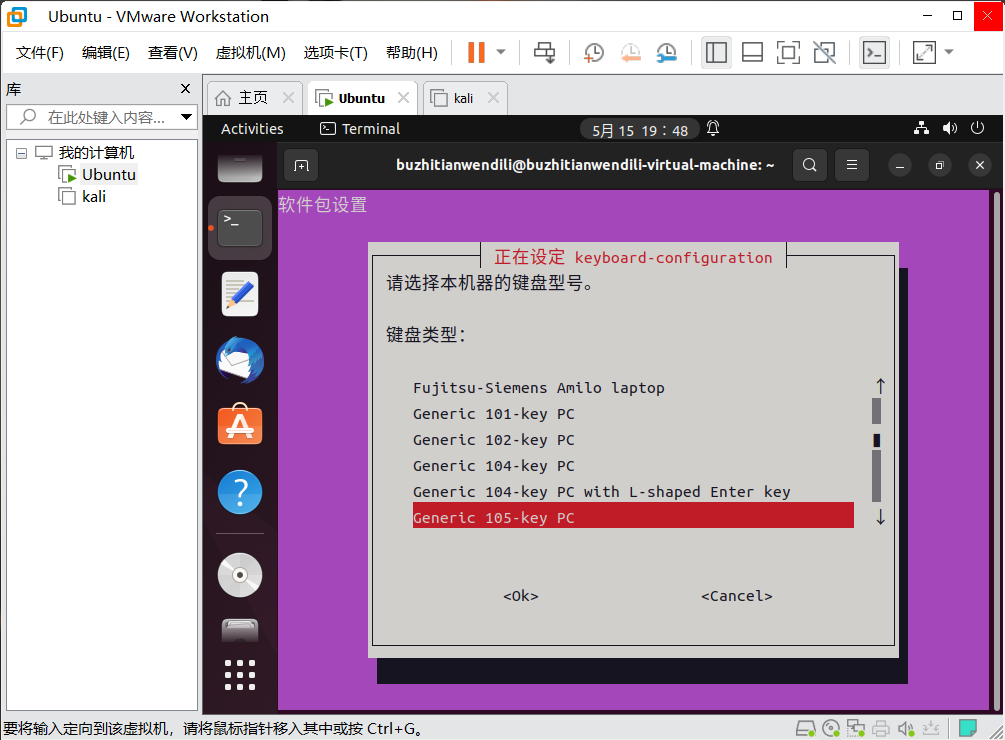This screenshot has height=740, width=1005.
Task: Click <Ok> in the keyboard configuration dialog
Action: point(519,595)
